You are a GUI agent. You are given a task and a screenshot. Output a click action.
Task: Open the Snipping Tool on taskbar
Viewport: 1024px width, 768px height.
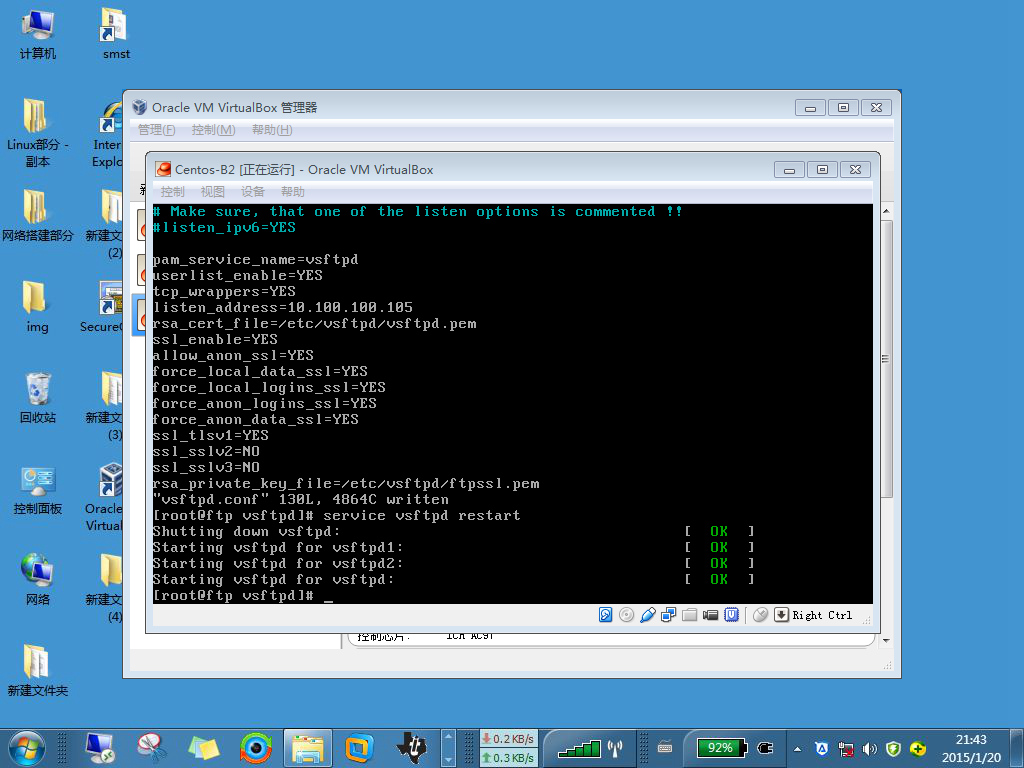coord(152,748)
